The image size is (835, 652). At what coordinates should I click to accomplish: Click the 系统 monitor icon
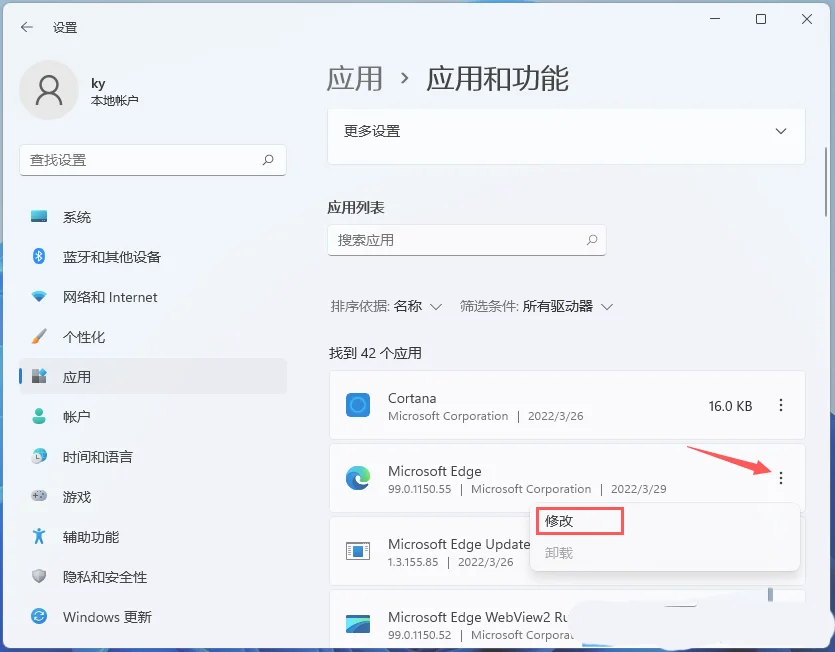pyautogui.click(x=39, y=216)
